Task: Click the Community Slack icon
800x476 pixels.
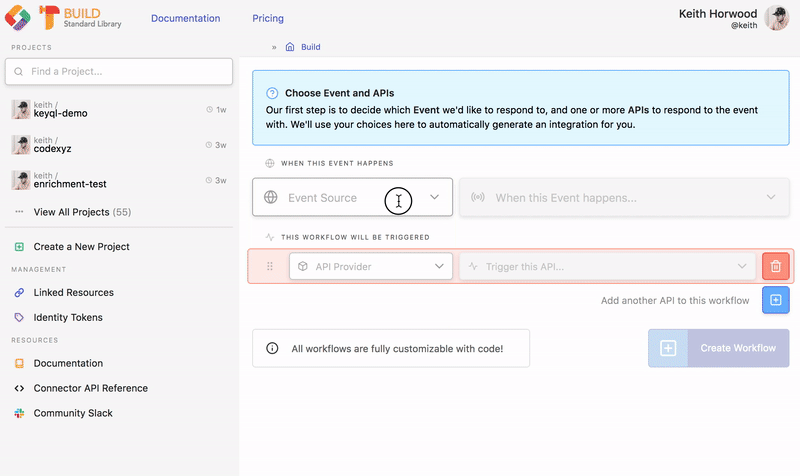Action: [x=19, y=413]
